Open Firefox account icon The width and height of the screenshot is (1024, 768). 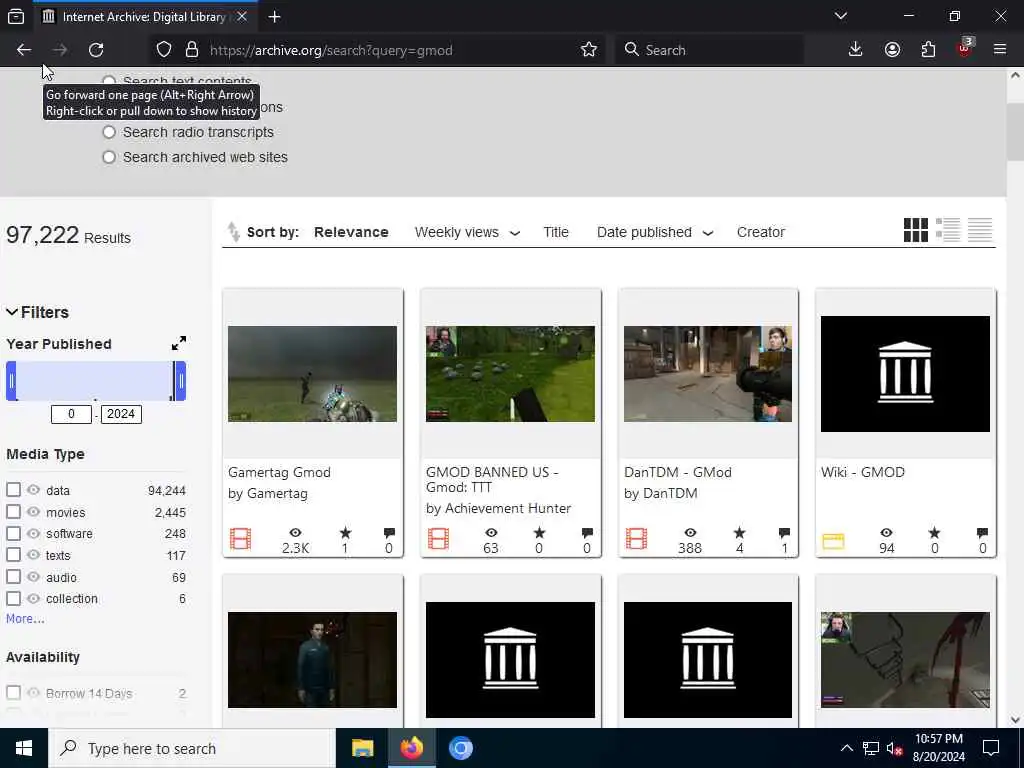(892, 50)
